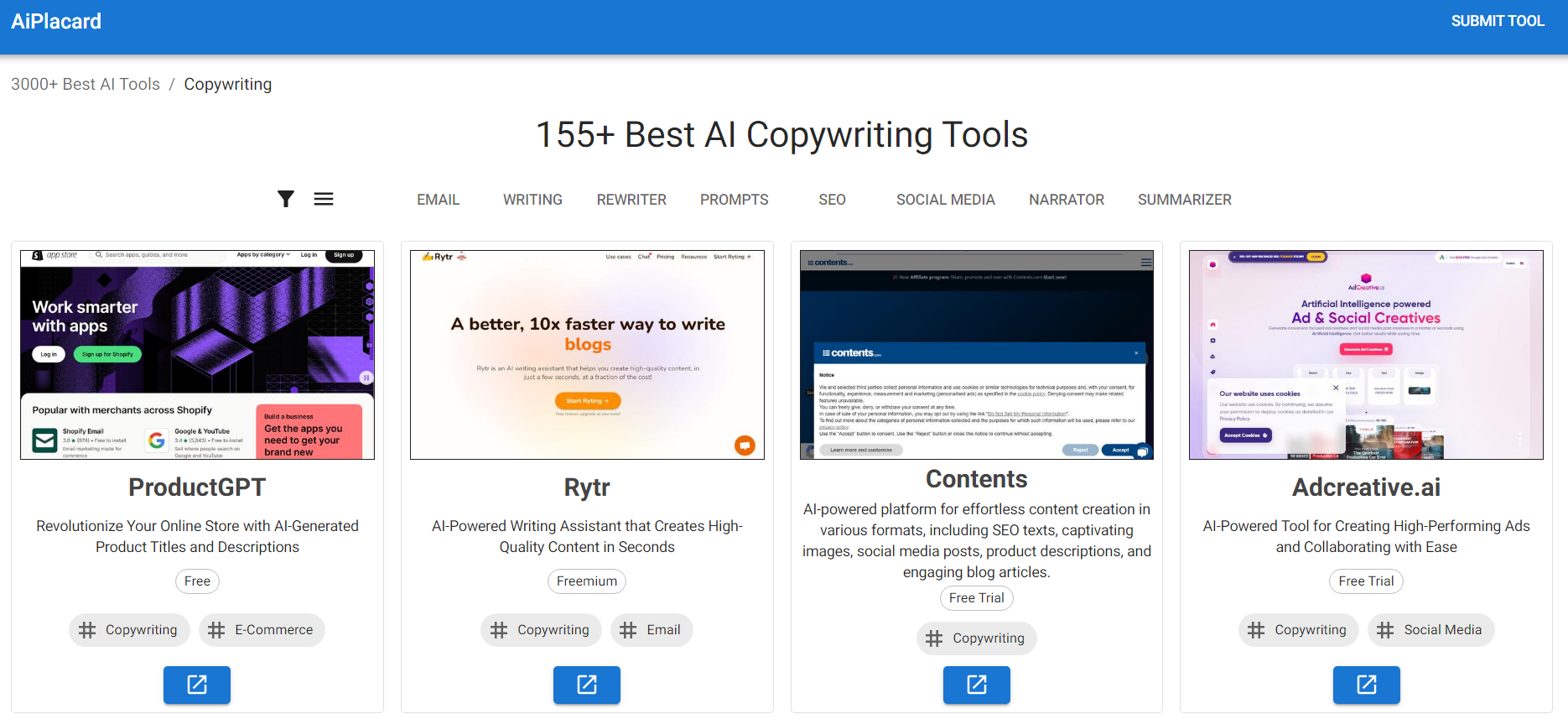Select the NARRATOR category tab
The width and height of the screenshot is (1568, 719).
[1067, 200]
